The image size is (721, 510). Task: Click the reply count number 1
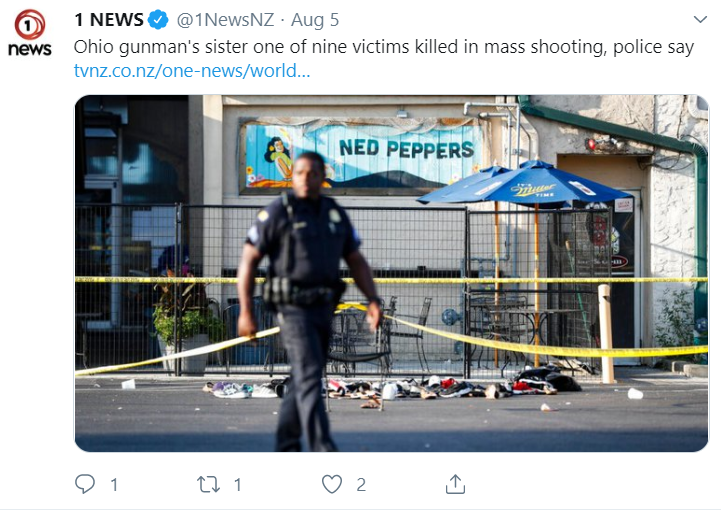pyautogui.click(x=114, y=485)
